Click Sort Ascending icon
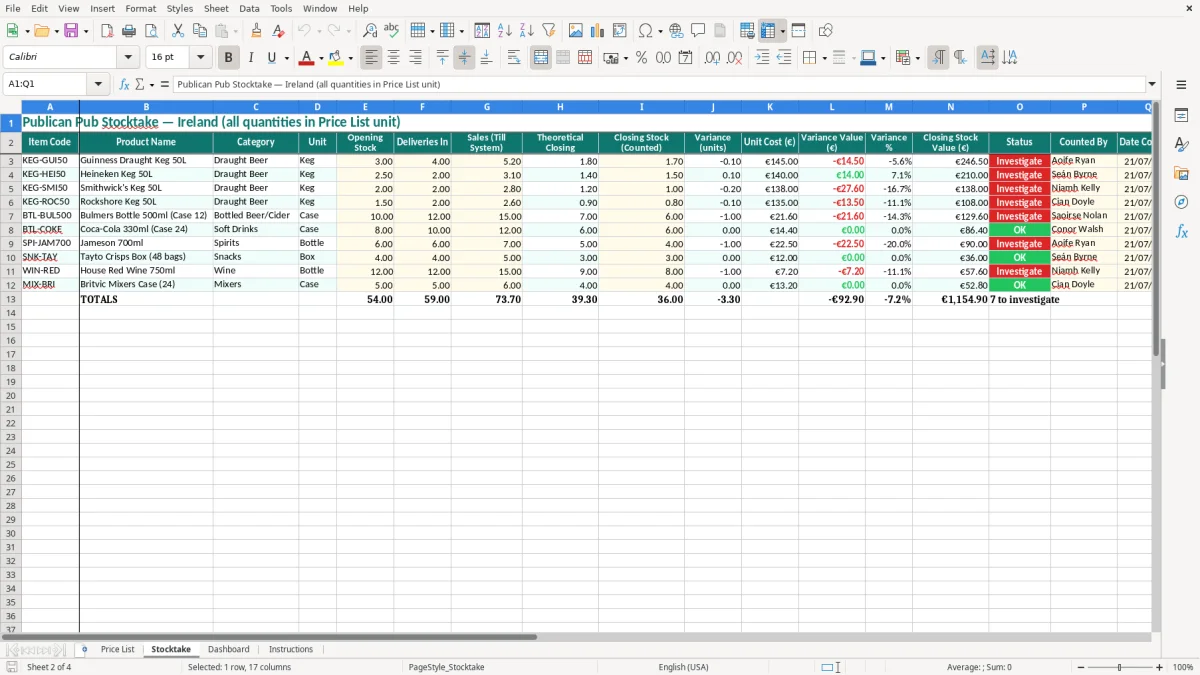 click(505, 31)
